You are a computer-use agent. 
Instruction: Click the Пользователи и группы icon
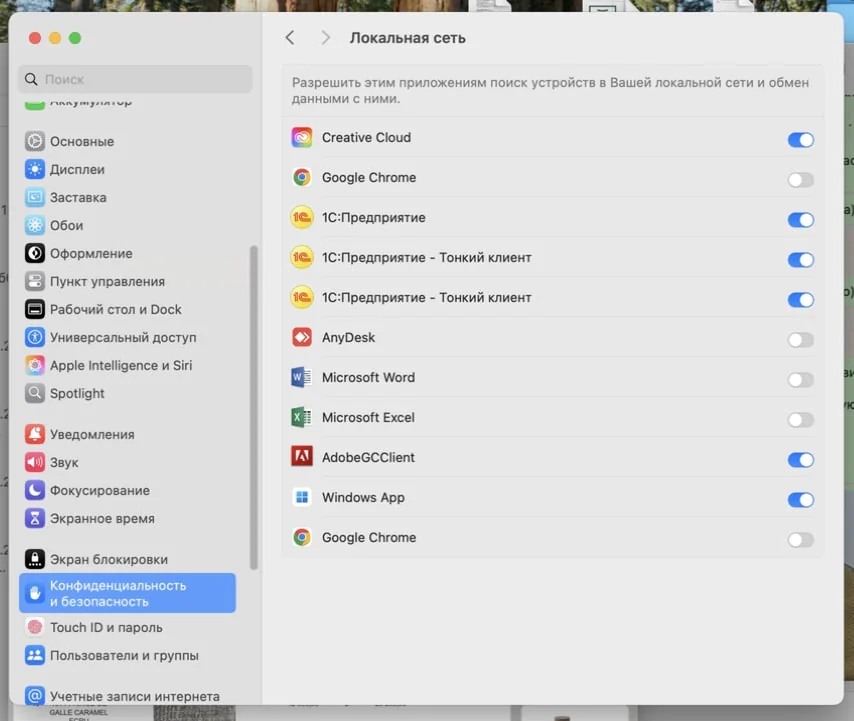coord(35,655)
